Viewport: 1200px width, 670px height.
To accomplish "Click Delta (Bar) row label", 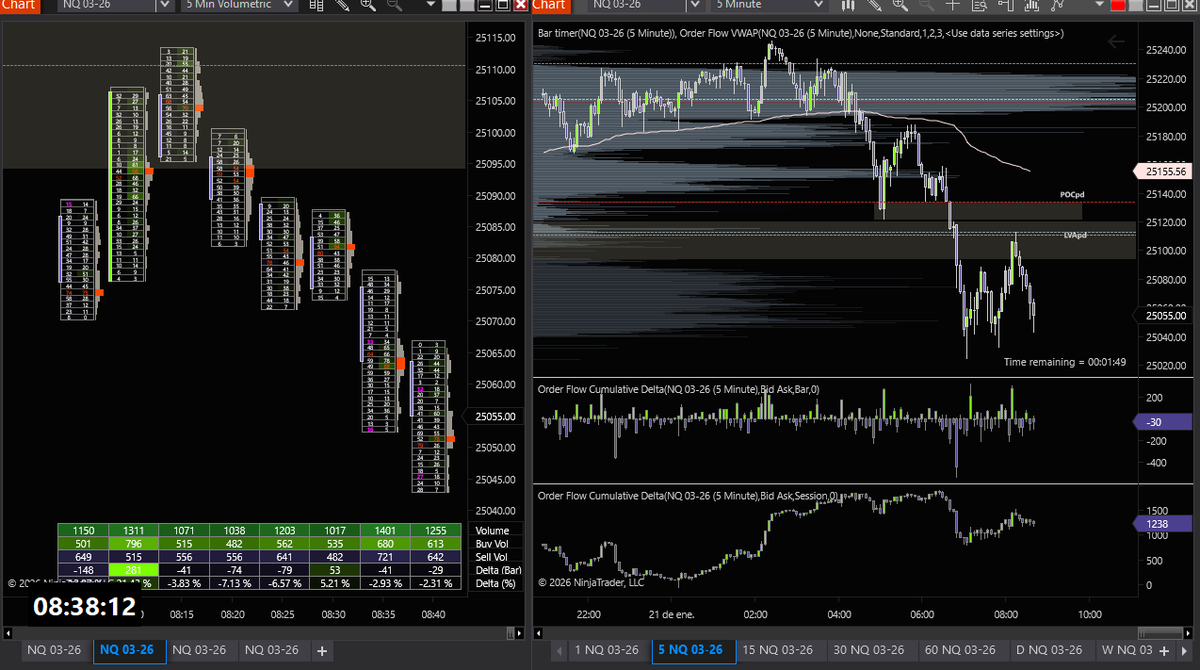I will point(498,569).
